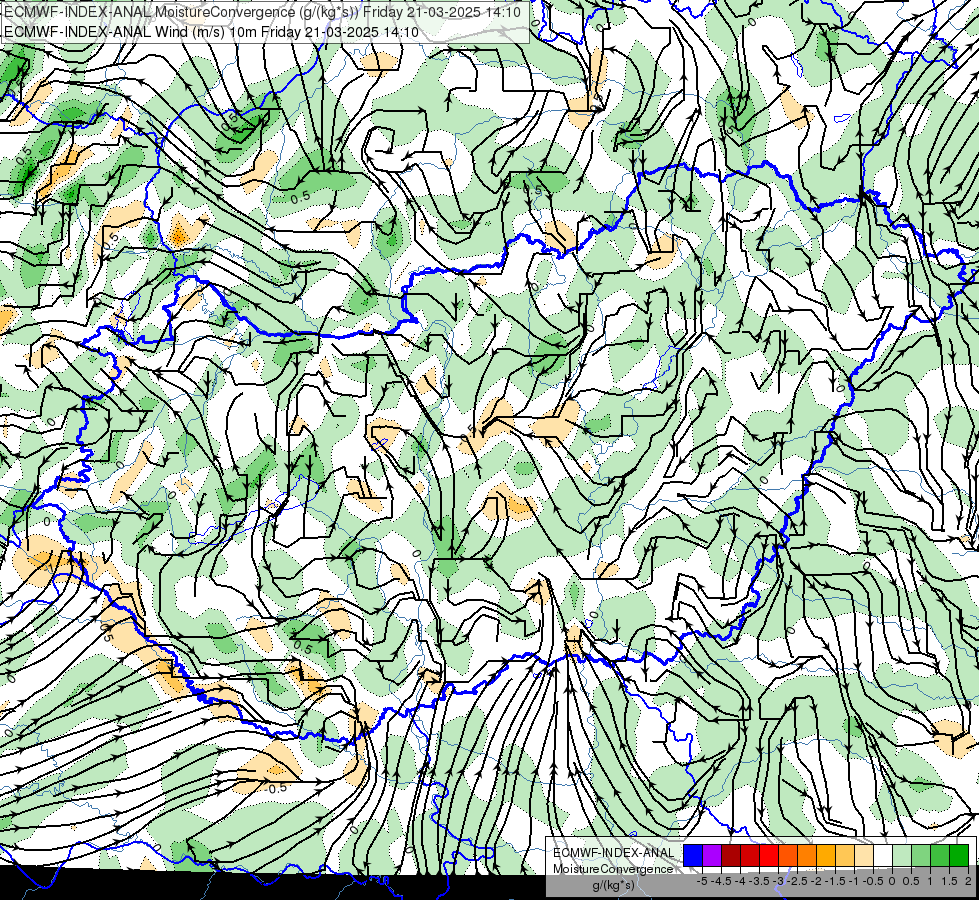Click the Wind (m/s) 10m title line
Image resolution: width=979 pixels, height=900 pixels.
click(211, 32)
